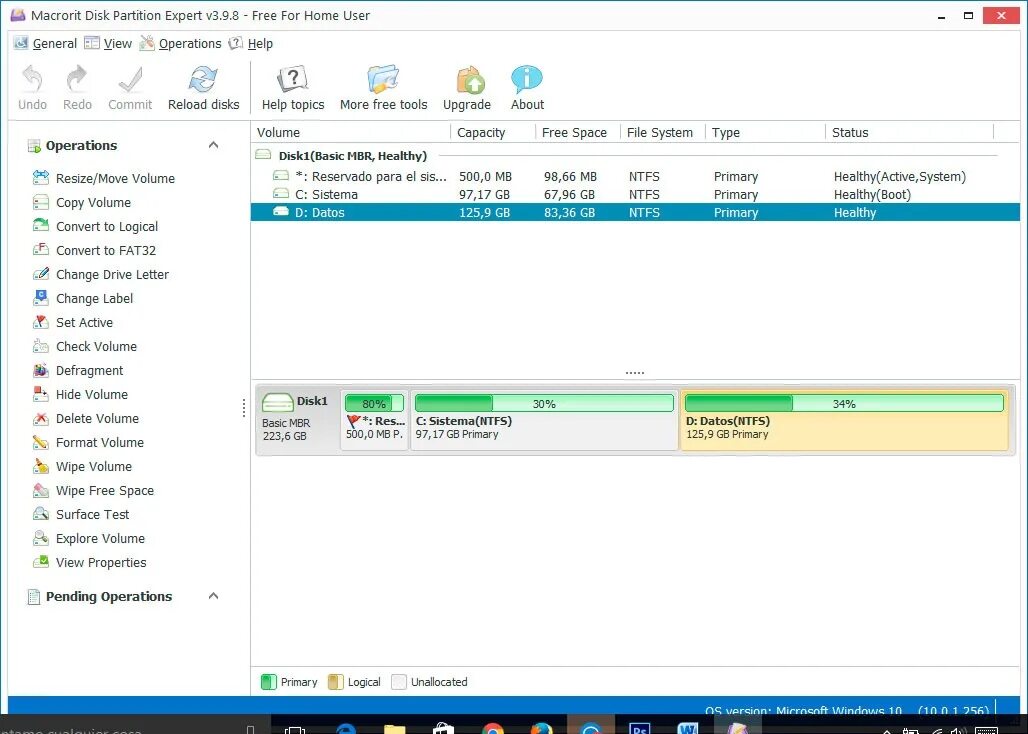The width and height of the screenshot is (1028, 734).
Task: Sort by the Type column header
Action: tap(766, 132)
